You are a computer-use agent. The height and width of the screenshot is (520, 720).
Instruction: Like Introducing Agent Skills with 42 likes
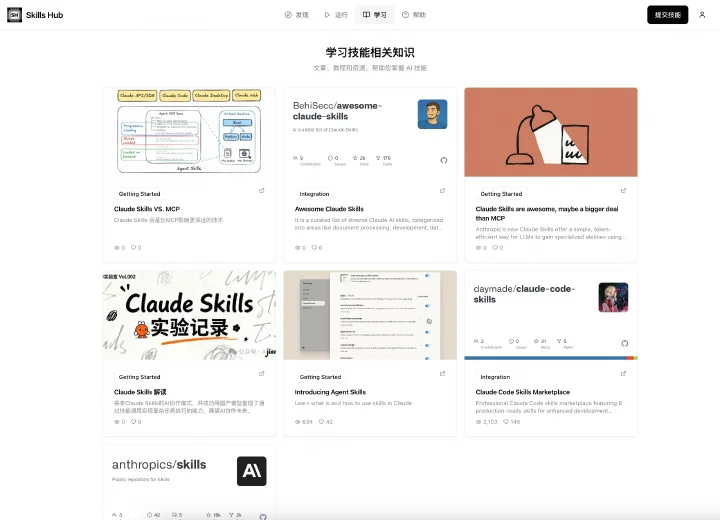[x=321, y=422]
